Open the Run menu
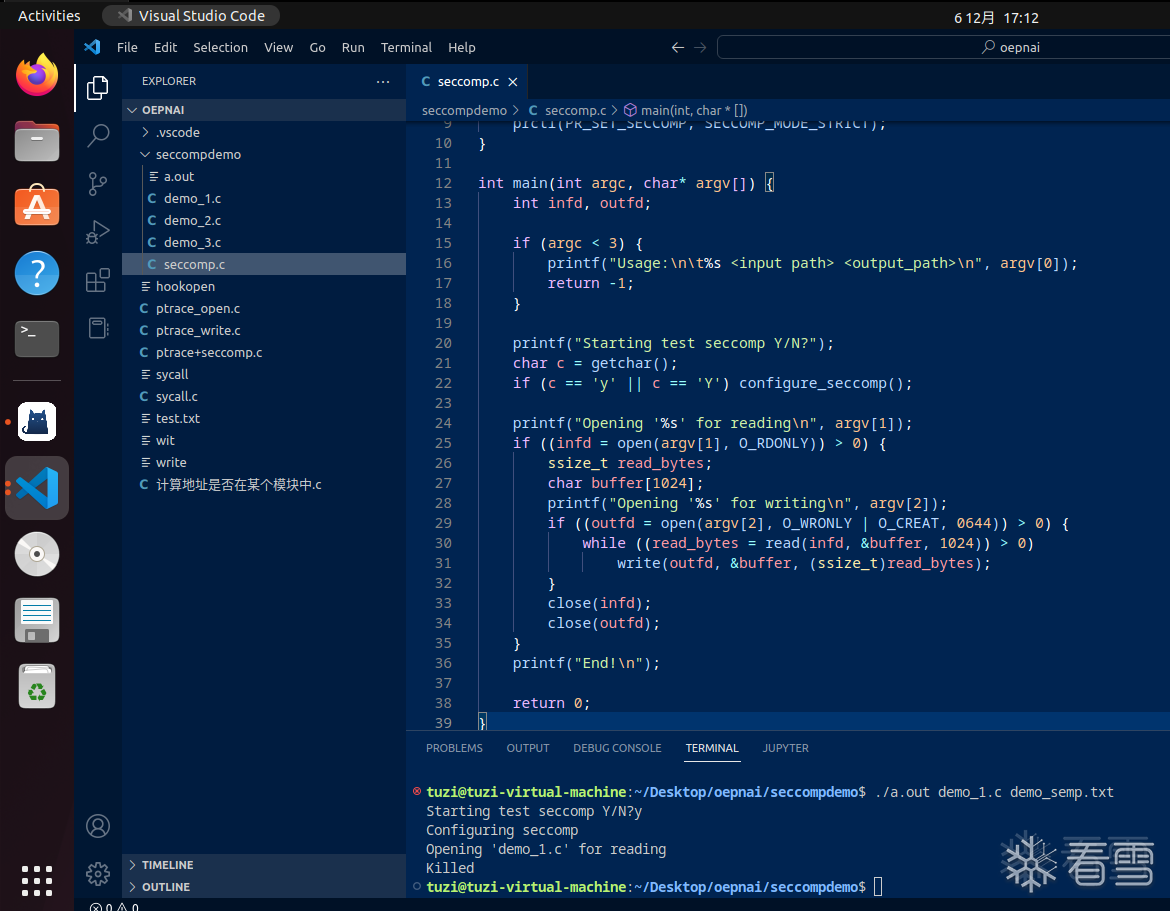1170x911 pixels. (x=353, y=47)
